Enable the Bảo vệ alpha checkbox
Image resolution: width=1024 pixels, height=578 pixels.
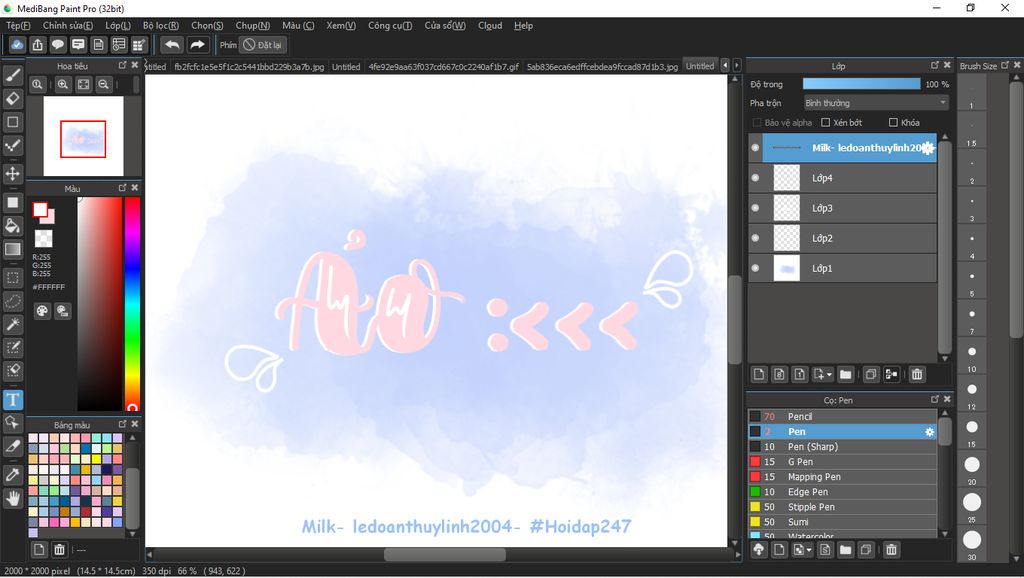click(x=757, y=123)
